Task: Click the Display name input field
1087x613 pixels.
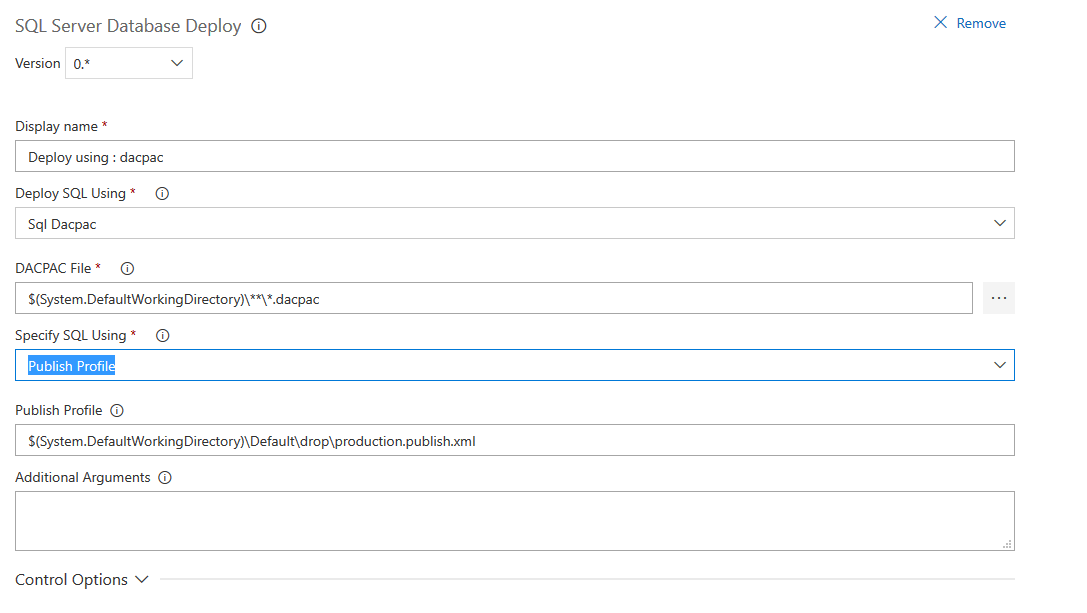Action: click(x=500, y=155)
